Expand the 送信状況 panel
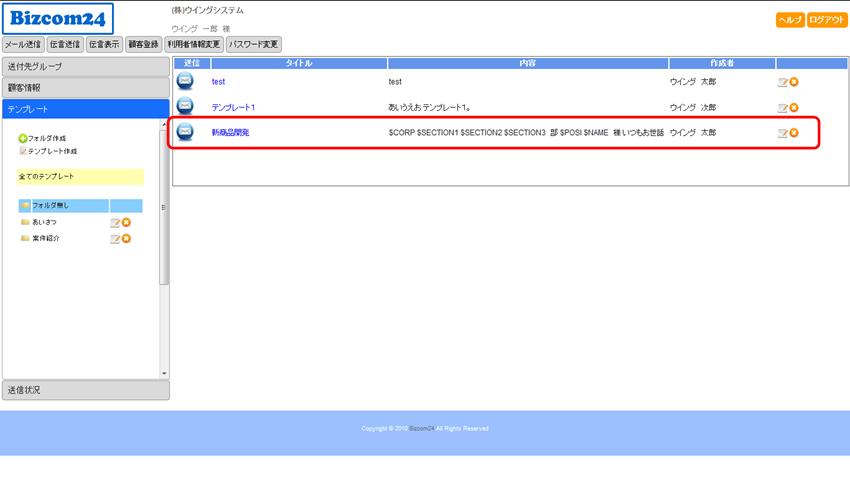Screen dimensions: 850x495 coord(85,390)
